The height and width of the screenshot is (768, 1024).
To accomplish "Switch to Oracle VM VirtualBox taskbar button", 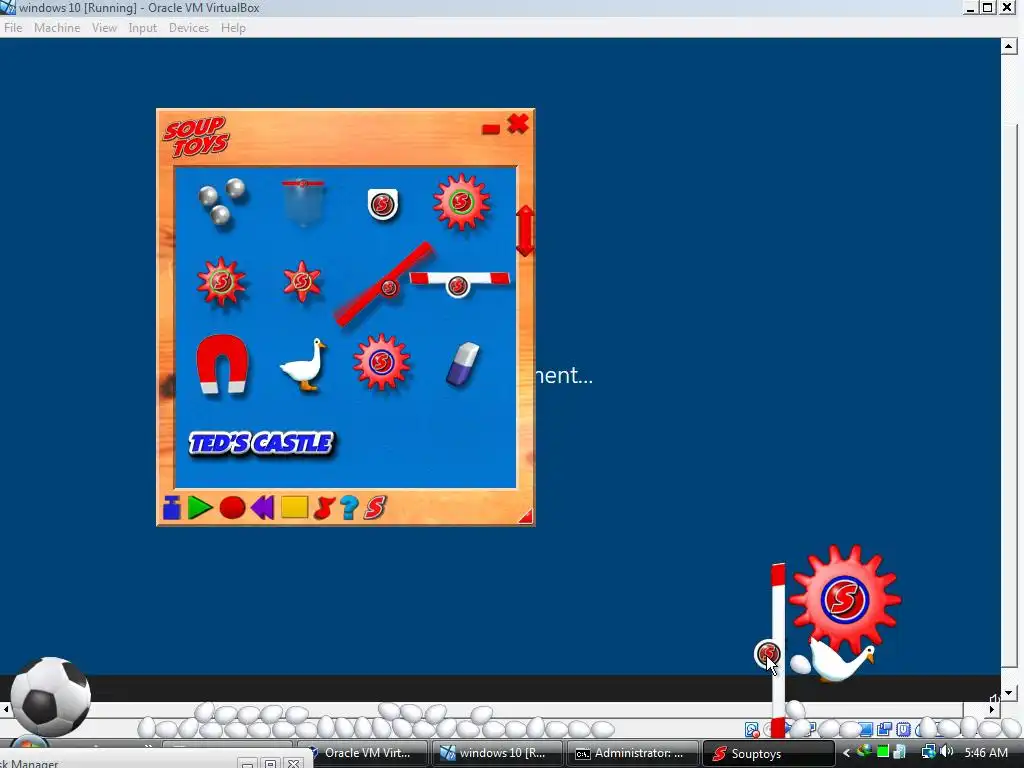I will pos(363,753).
